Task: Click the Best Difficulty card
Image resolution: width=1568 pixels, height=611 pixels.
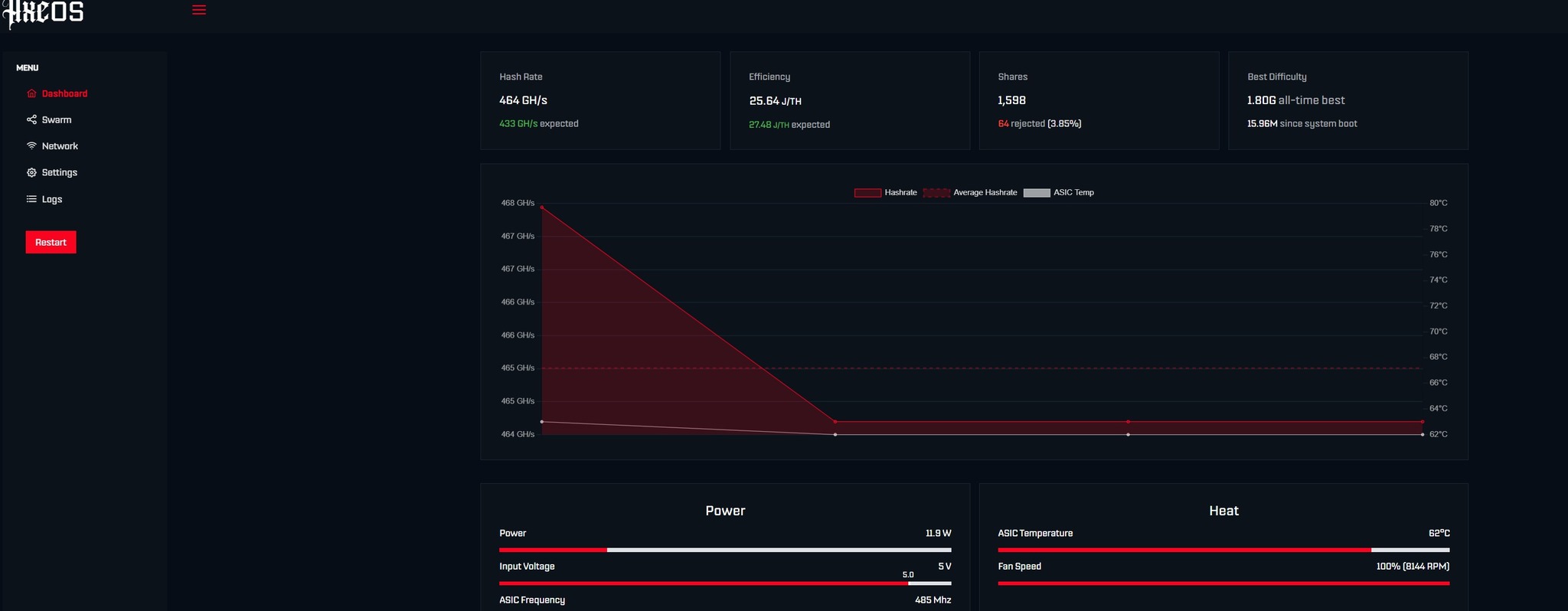Action: [x=1348, y=100]
